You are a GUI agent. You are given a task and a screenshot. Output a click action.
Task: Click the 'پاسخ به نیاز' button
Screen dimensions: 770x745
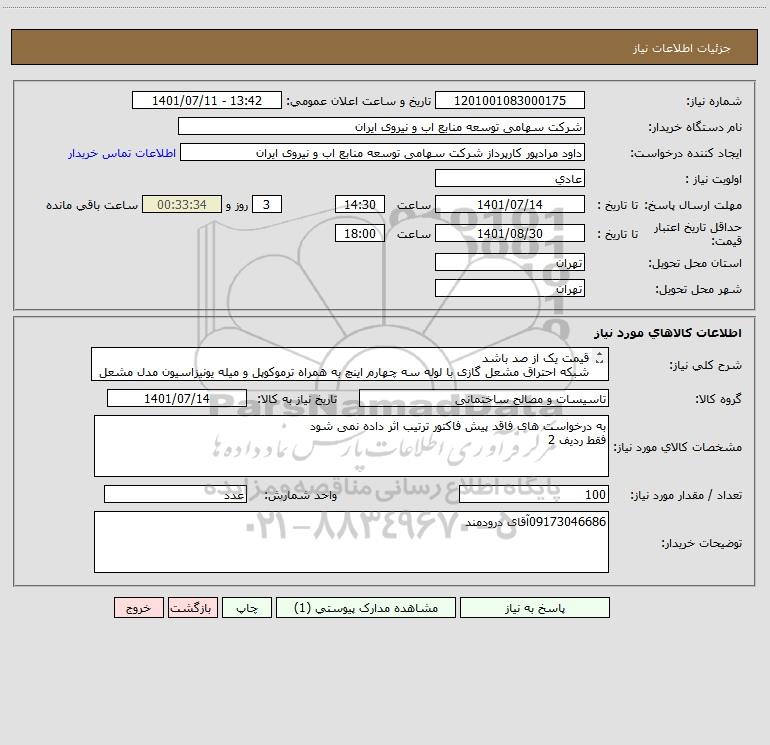[535, 607]
